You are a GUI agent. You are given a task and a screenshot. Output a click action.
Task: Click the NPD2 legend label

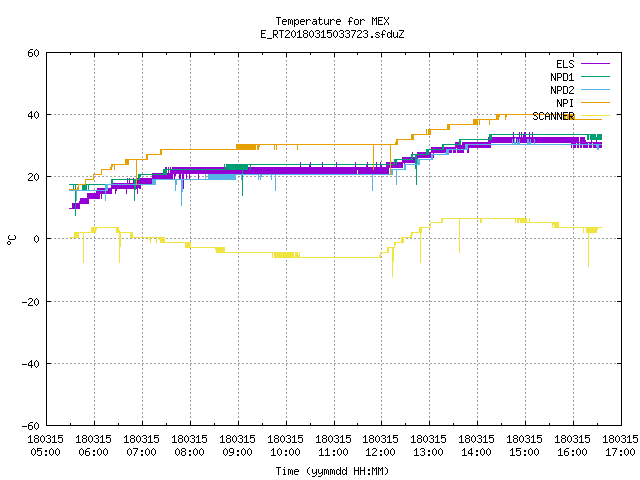(562, 90)
